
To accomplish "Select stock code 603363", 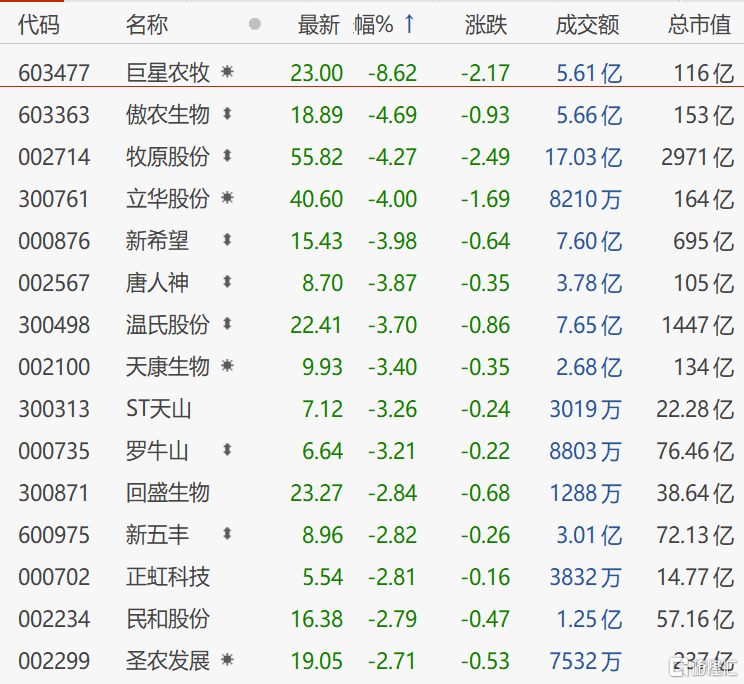I will (54, 115).
